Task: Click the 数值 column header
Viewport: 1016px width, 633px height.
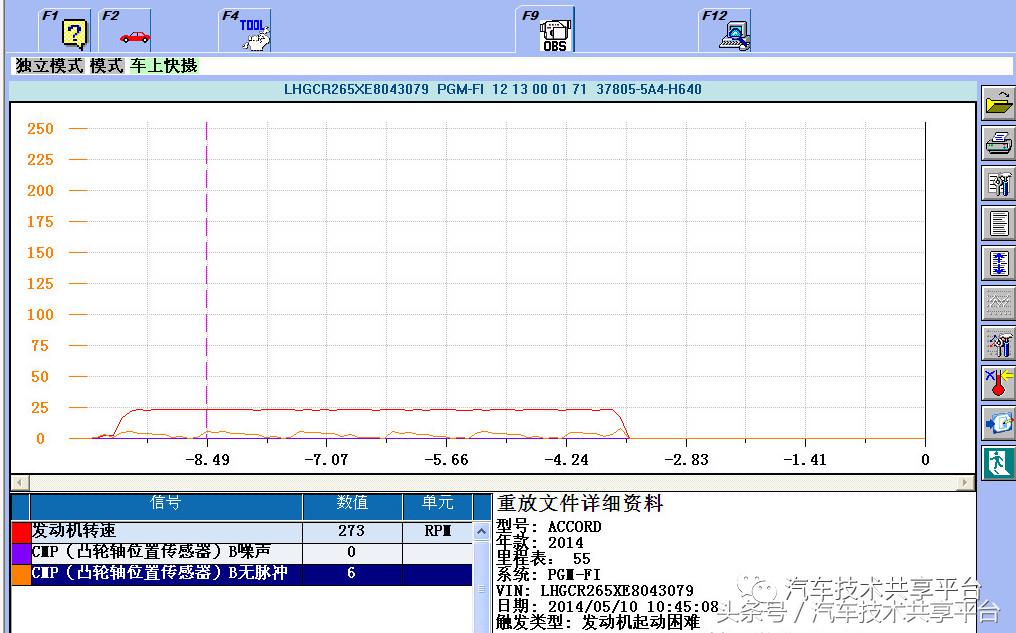Action: pos(352,505)
